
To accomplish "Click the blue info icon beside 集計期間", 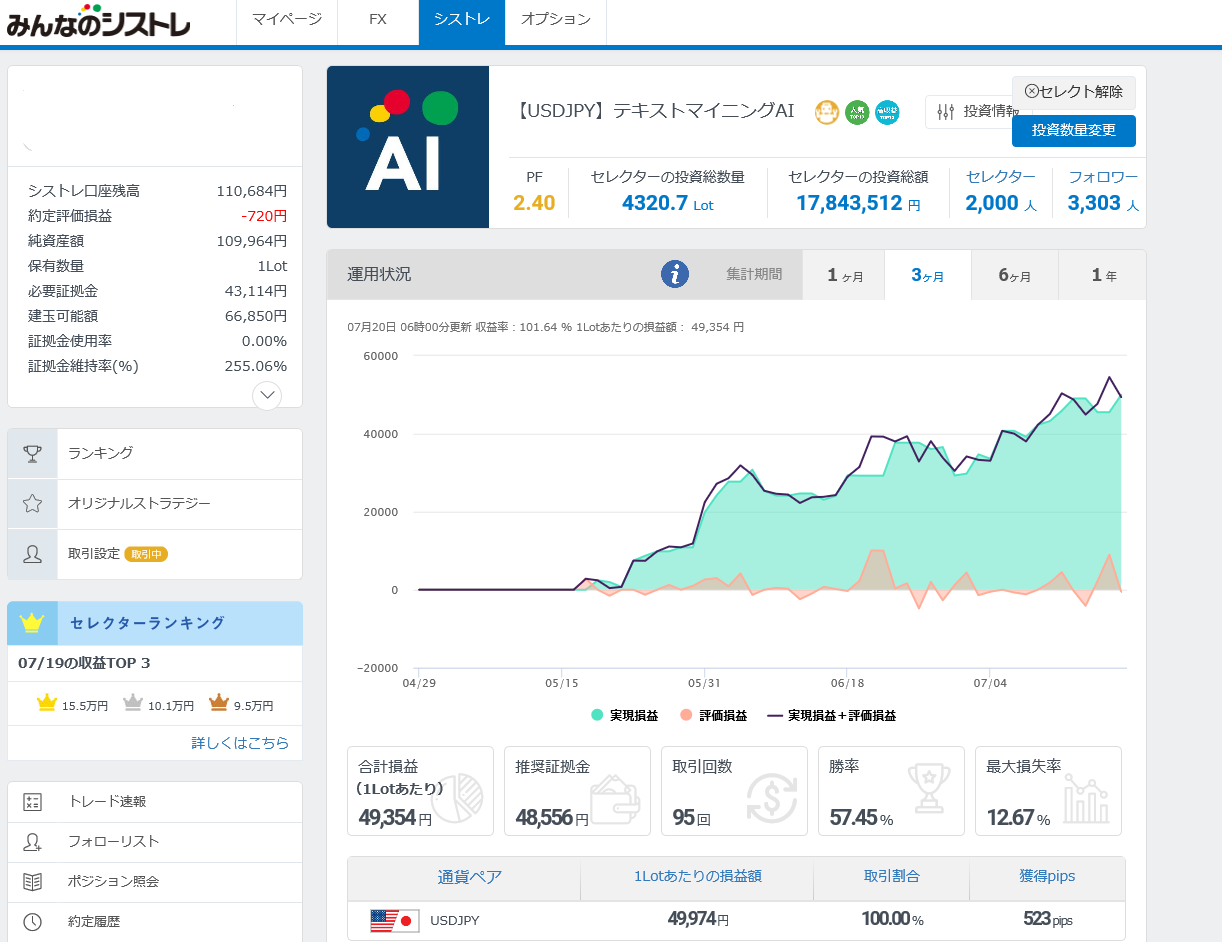I will pos(675,274).
